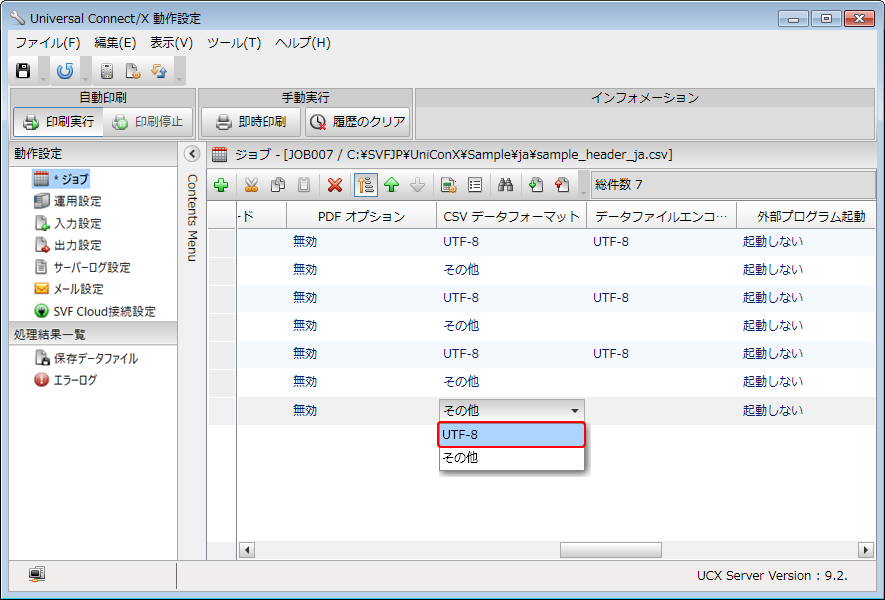Click the document with gear icon in top toolbar
885x600 pixels.
coord(133,71)
